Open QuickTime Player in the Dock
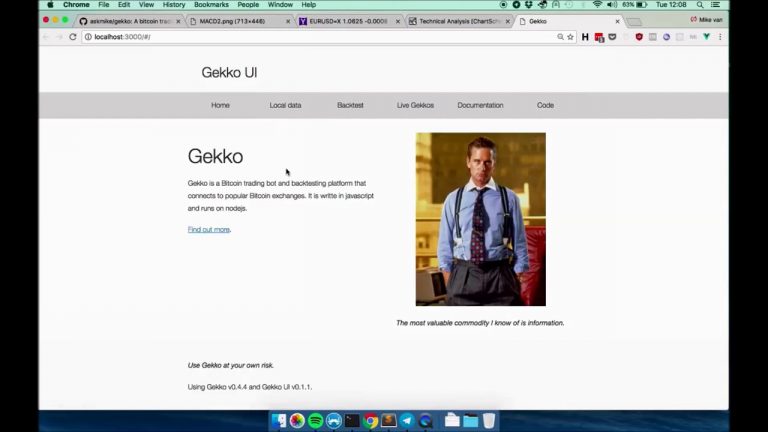Screen dimensions: 768x432 click(426, 420)
